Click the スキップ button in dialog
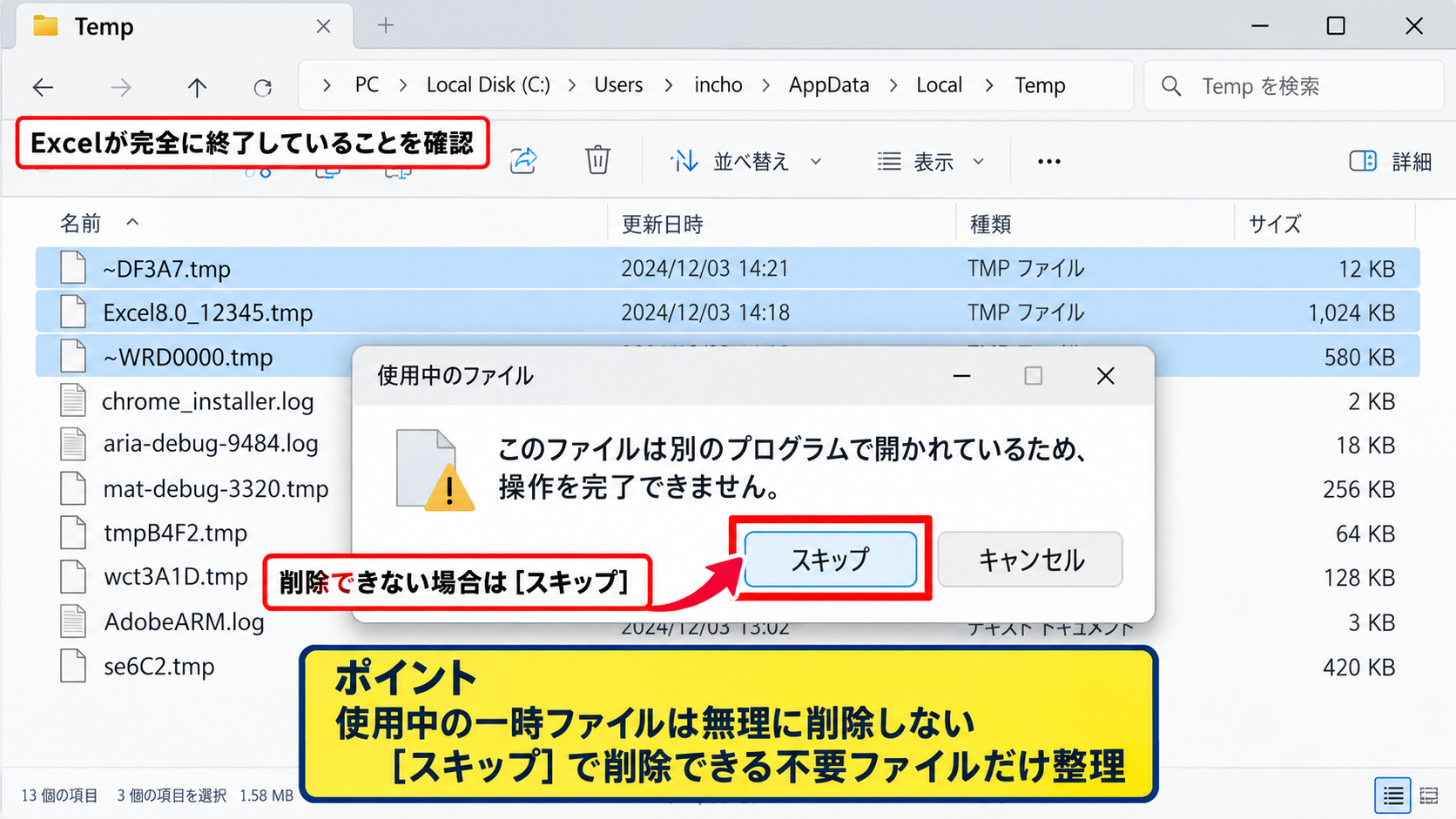Viewport: 1456px width, 819px height. click(x=830, y=559)
